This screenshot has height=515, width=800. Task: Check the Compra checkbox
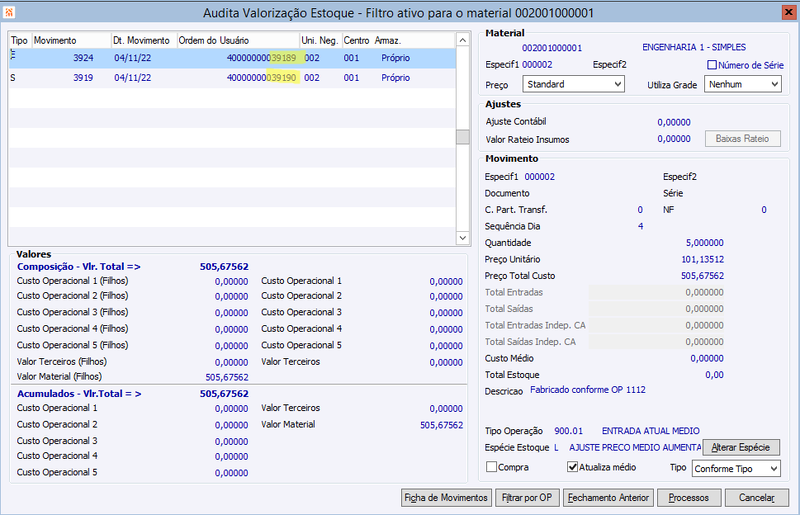(x=491, y=467)
